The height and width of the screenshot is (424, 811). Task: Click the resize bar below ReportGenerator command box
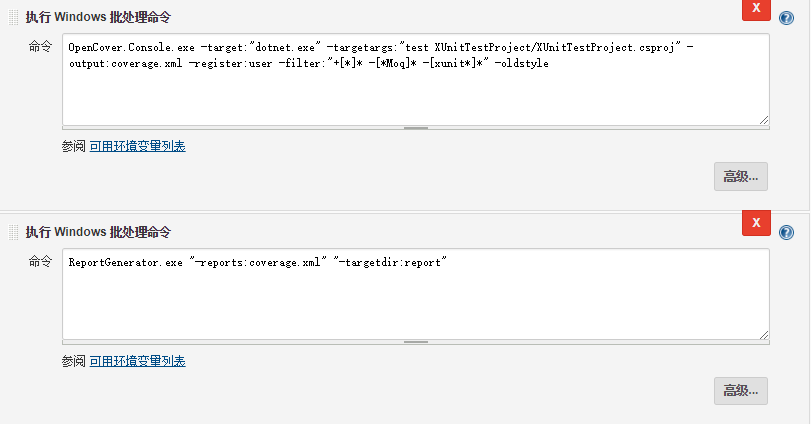416,342
